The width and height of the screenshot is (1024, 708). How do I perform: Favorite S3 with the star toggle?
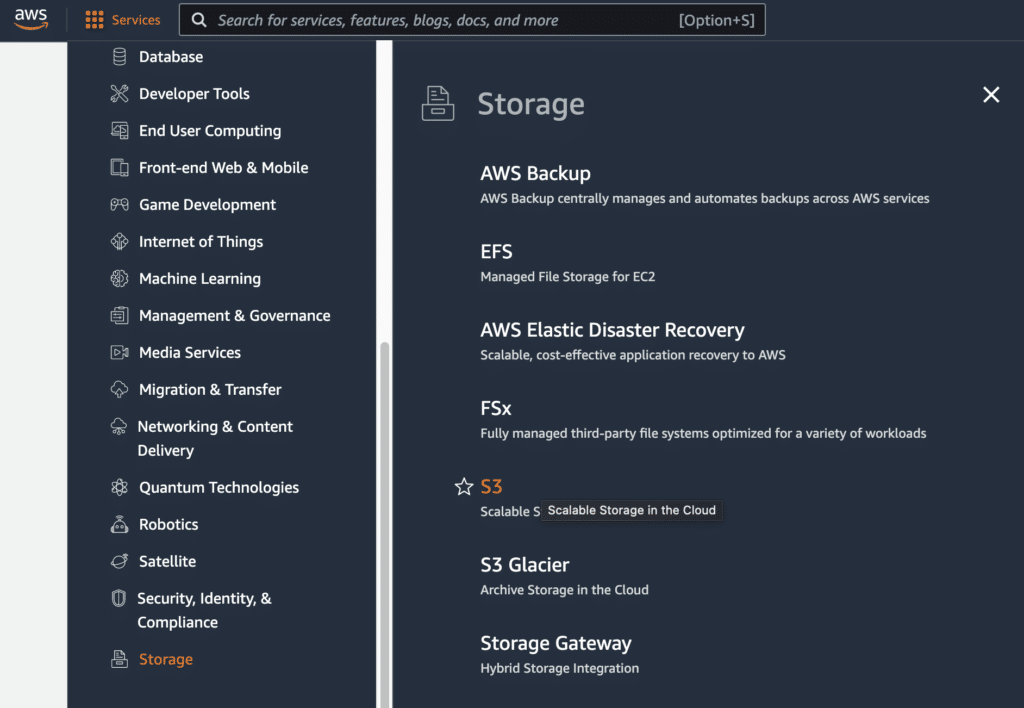[x=464, y=487]
